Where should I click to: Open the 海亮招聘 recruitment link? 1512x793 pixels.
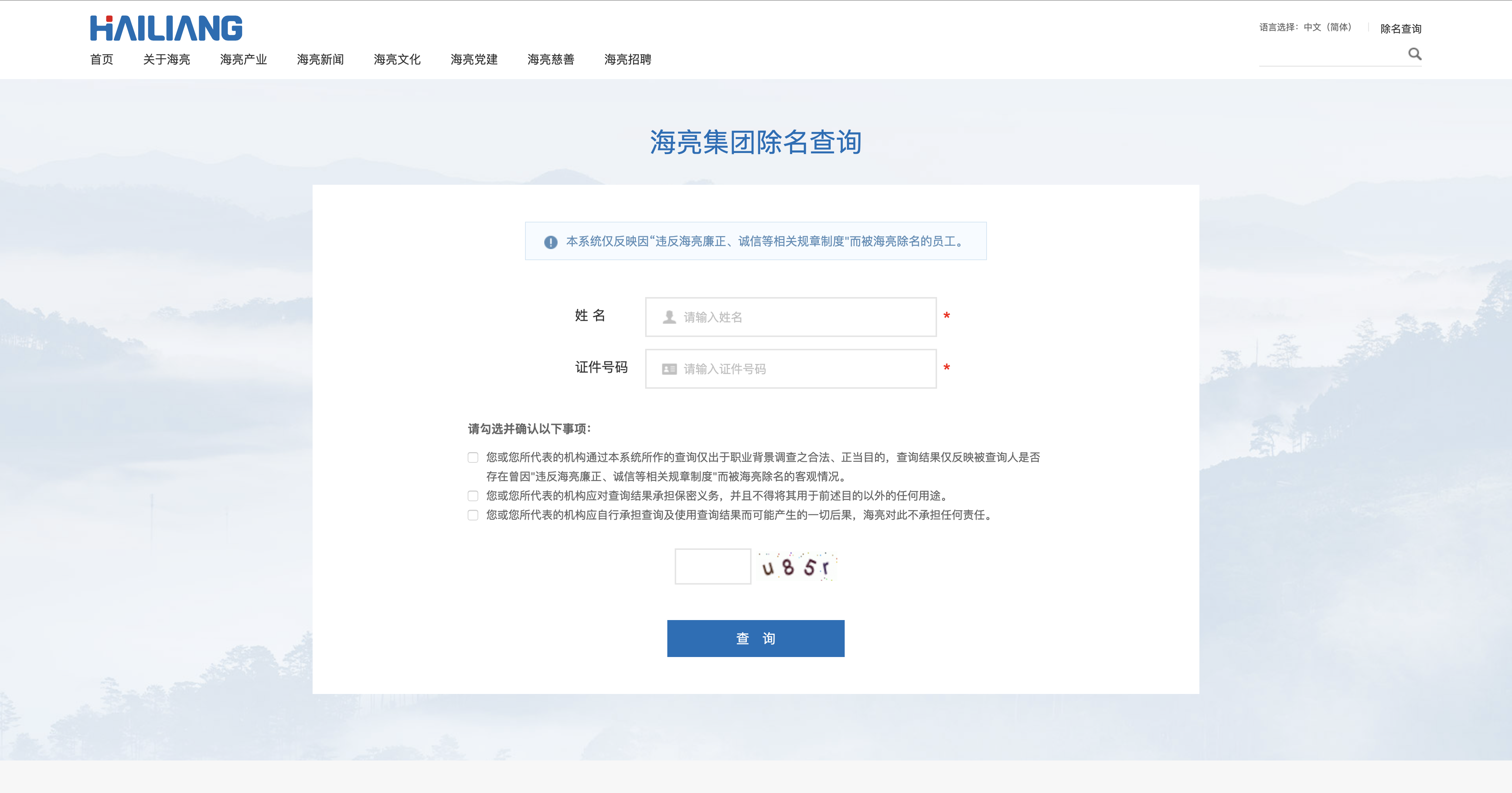pos(627,59)
